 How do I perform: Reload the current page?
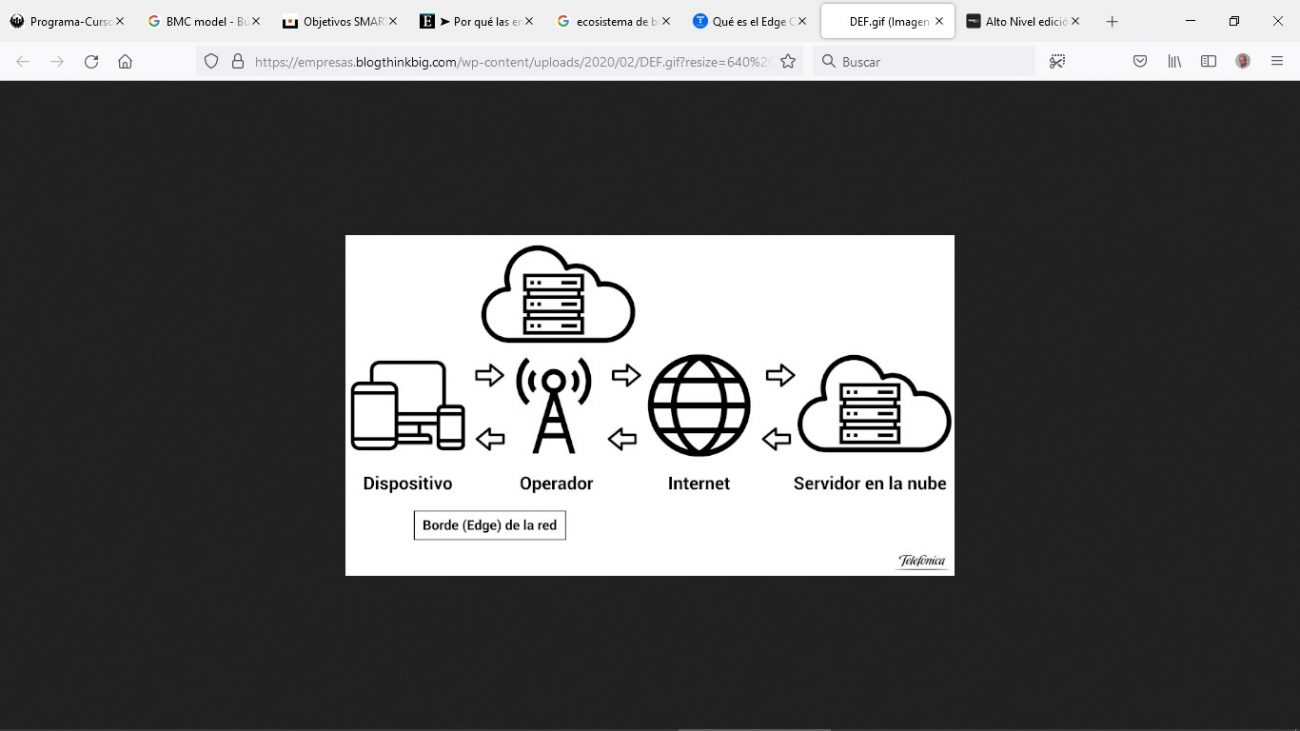click(91, 62)
